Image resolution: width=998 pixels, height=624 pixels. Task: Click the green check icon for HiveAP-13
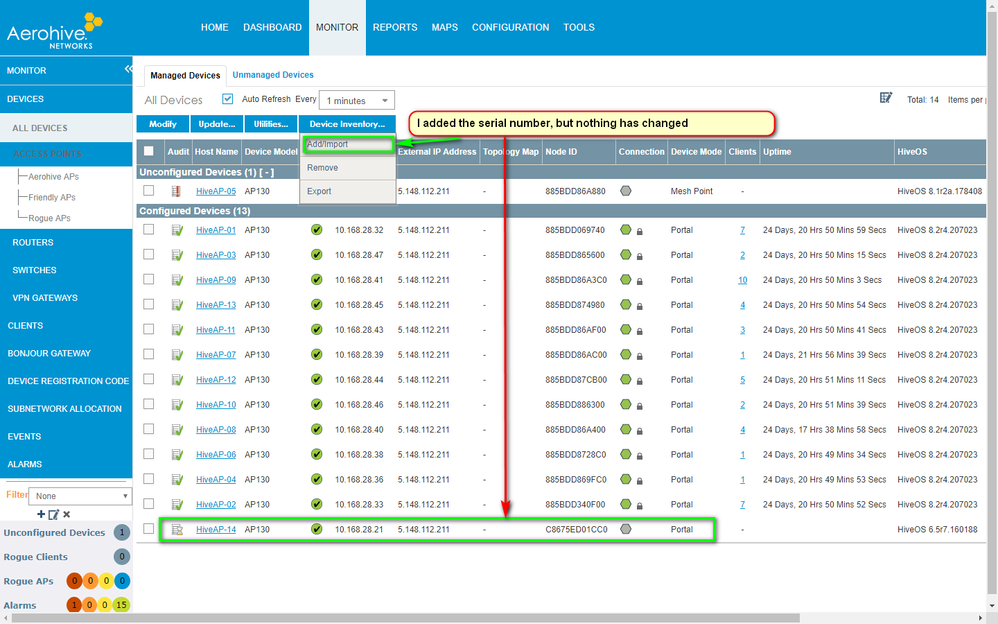[316, 304]
